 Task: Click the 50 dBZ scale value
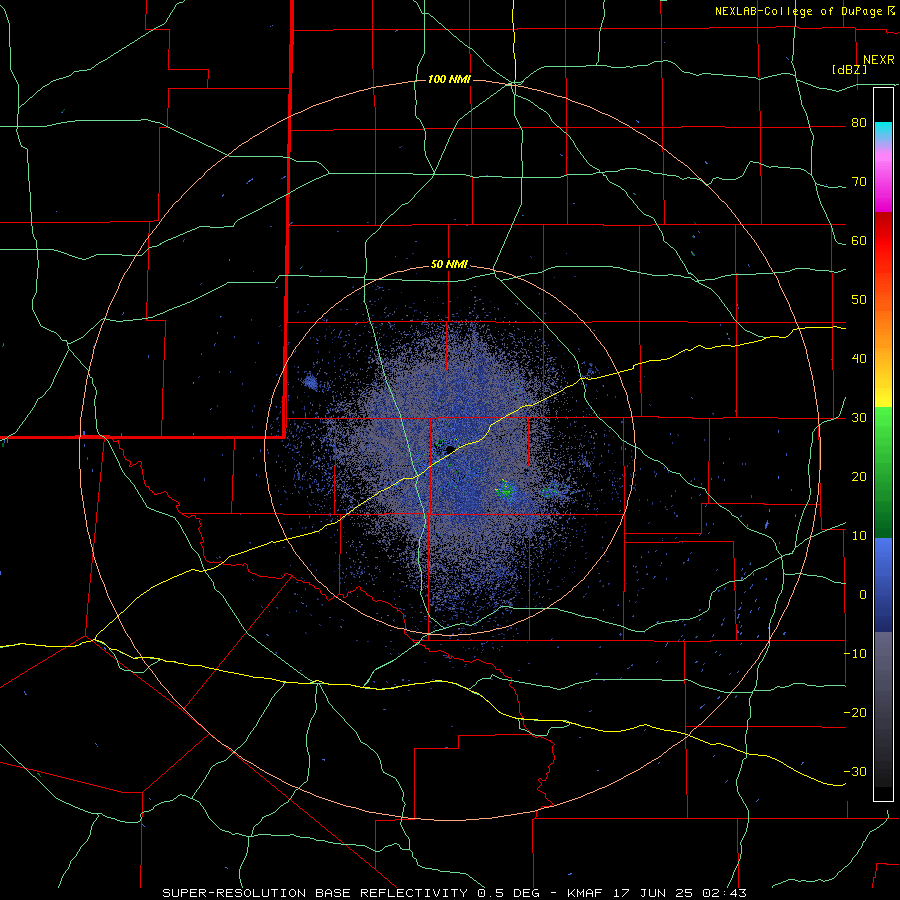click(859, 300)
